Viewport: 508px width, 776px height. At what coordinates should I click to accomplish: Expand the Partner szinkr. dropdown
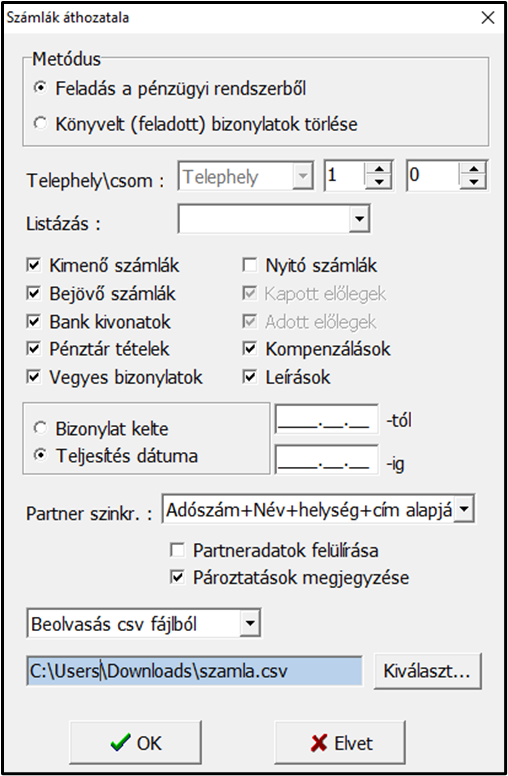[464, 508]
